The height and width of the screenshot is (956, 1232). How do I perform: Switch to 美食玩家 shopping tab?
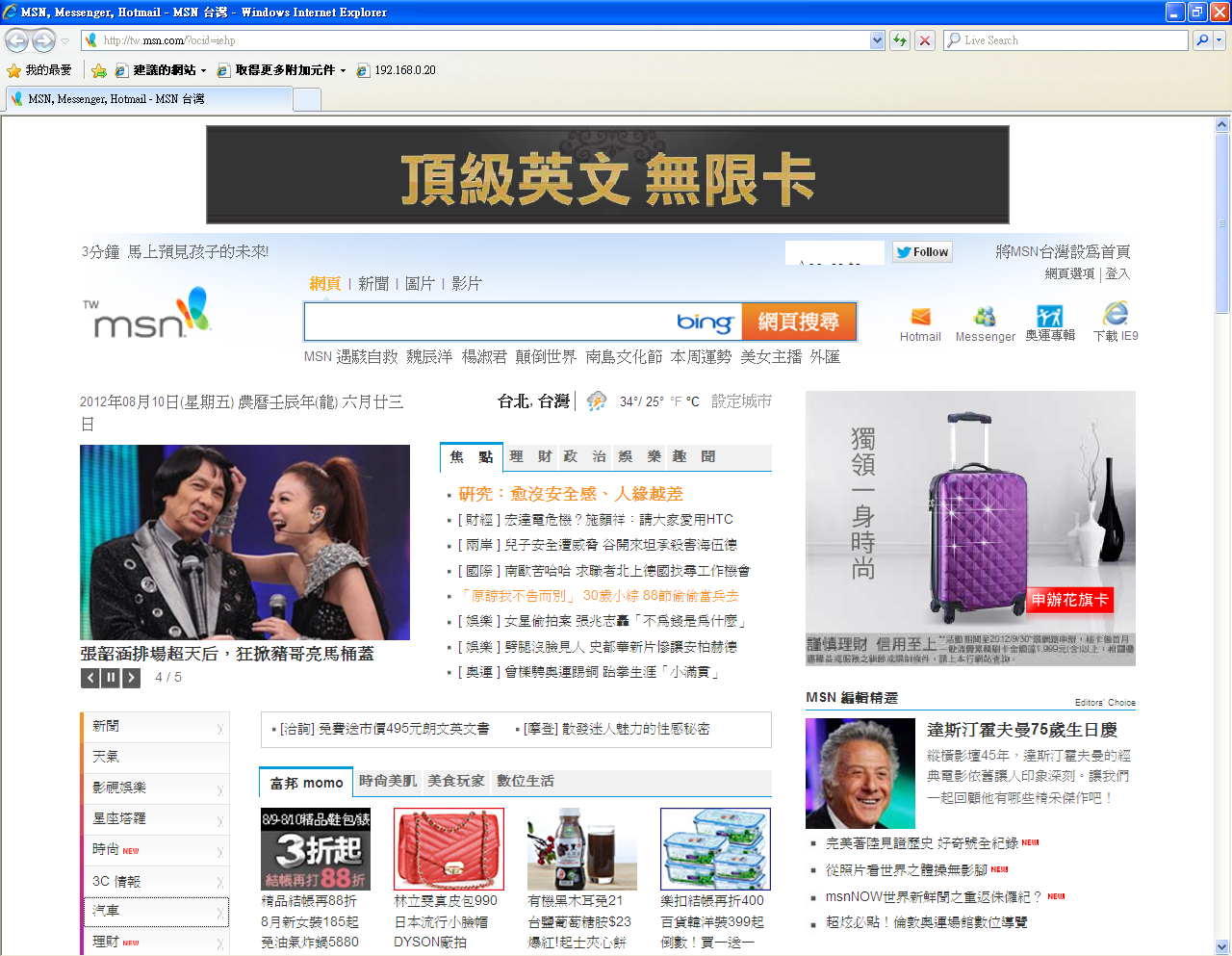[456, 781]
